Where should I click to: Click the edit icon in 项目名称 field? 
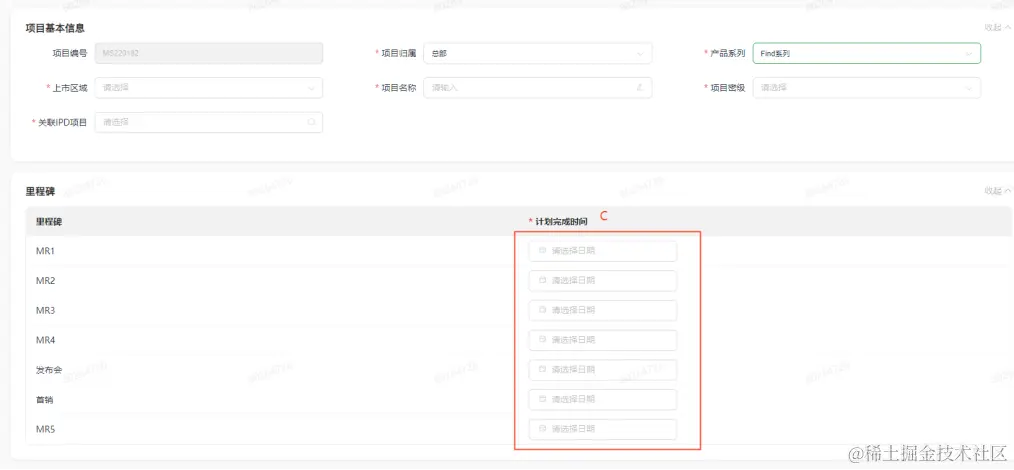pyautogui.click(x=640, y=87)
